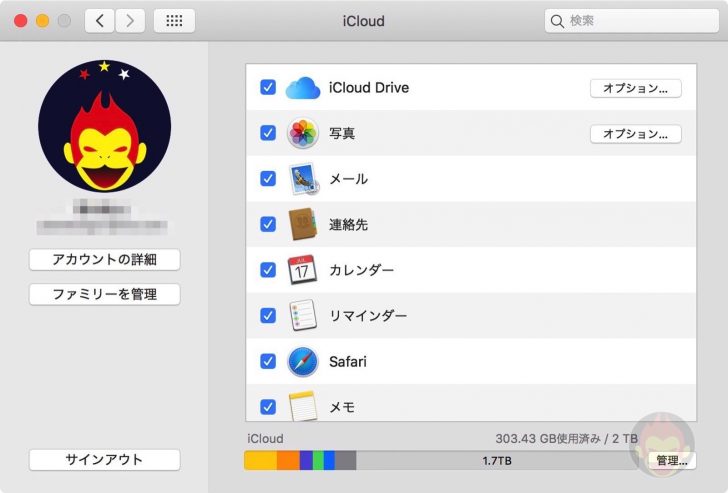Click the yellow segment of storage bar
Screen dimensions: 728x493
click(x=260, y=461)
